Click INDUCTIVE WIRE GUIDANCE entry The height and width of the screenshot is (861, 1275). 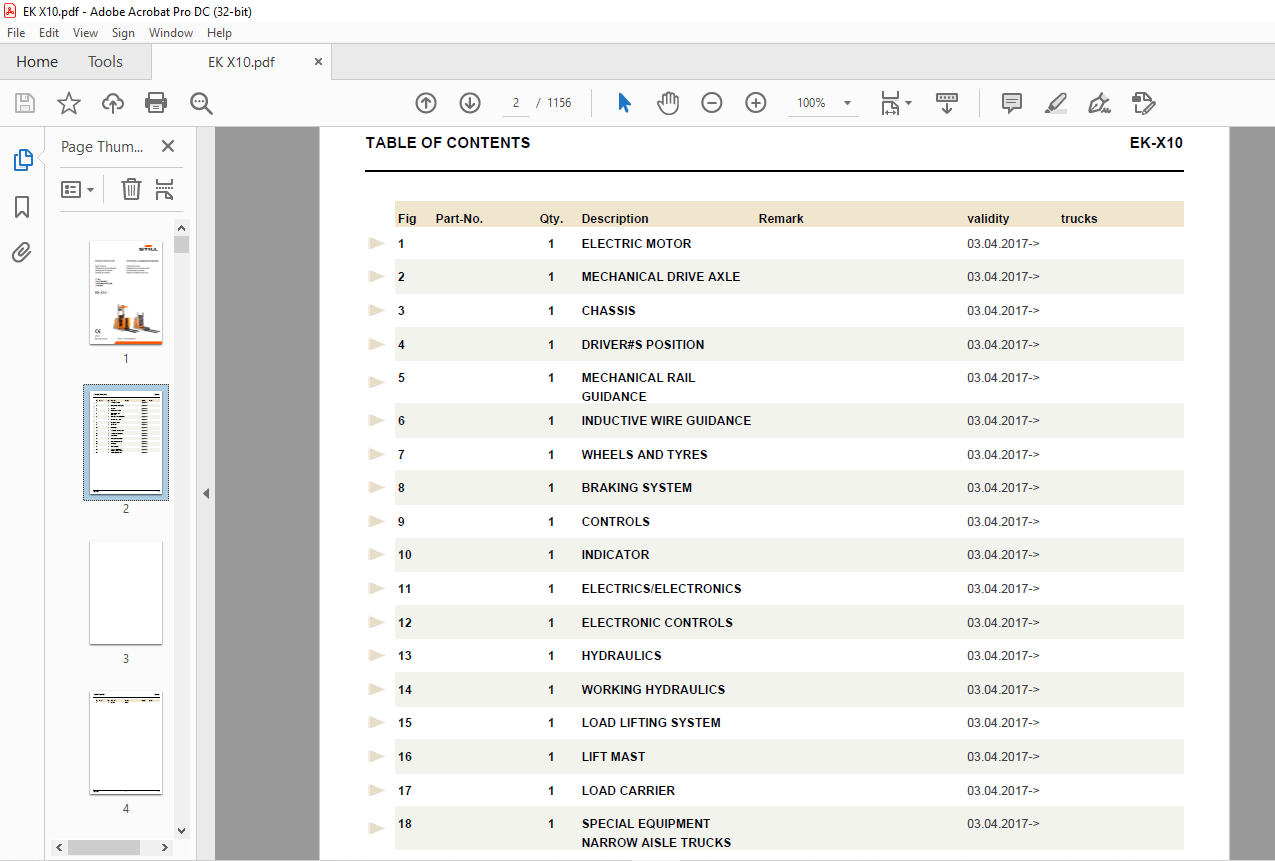tap(666, 421)
